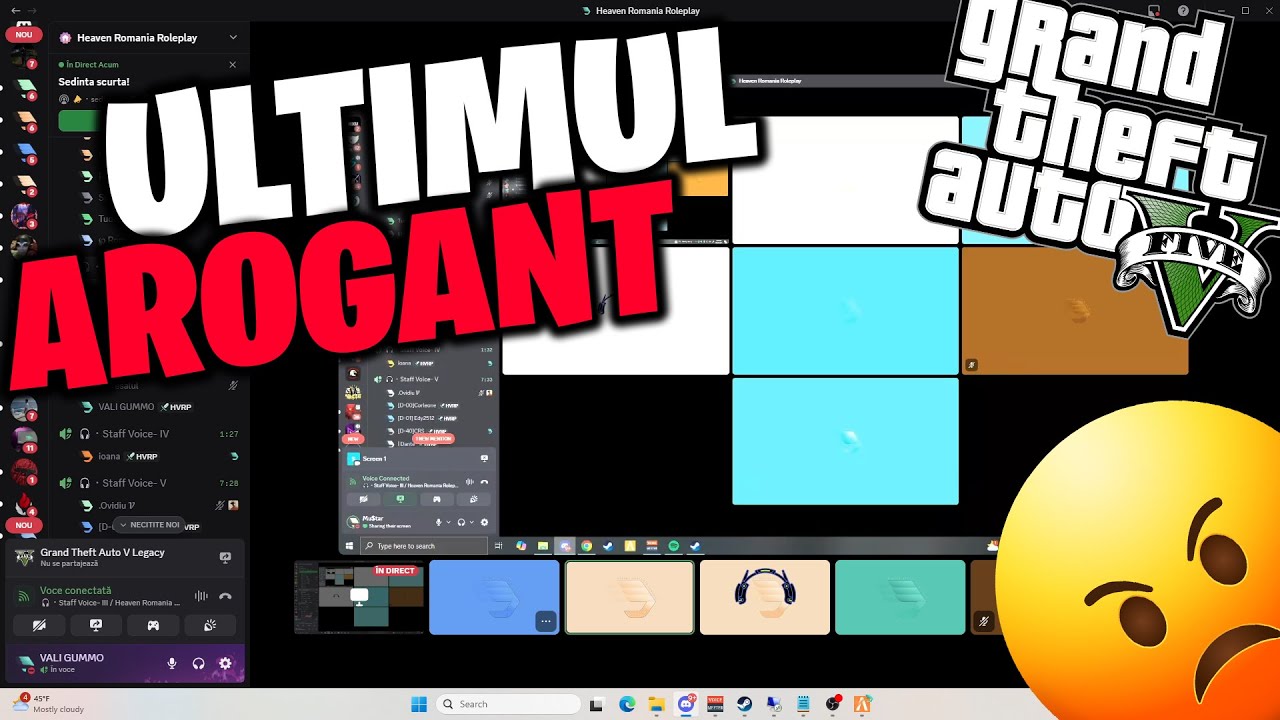Open Steam from the Windows taskbar

point(745,704)
